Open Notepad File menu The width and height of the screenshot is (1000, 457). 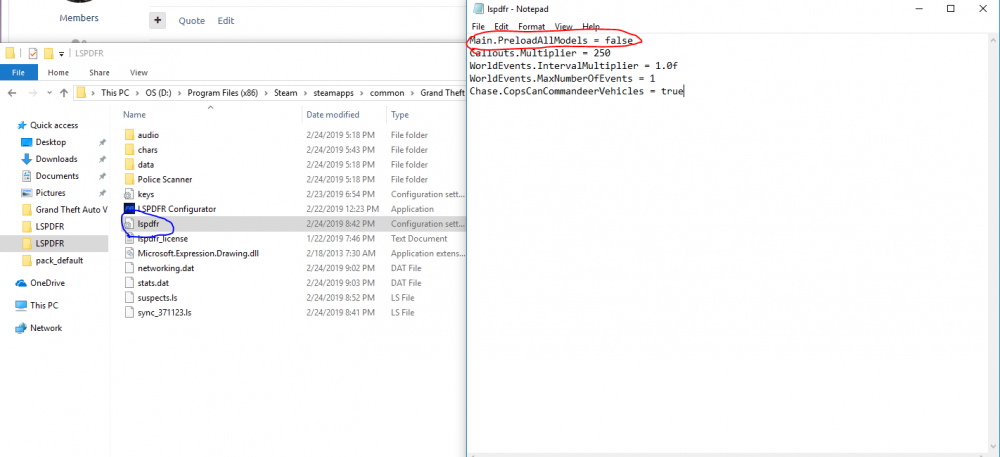[478, 27]
